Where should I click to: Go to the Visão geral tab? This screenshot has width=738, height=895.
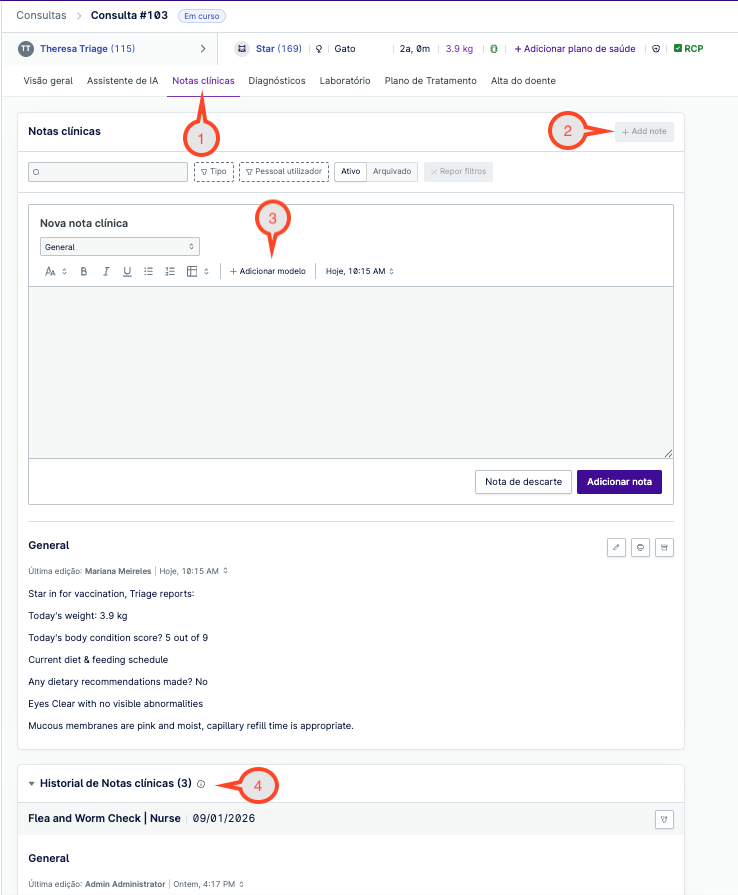tap(48, 81)
